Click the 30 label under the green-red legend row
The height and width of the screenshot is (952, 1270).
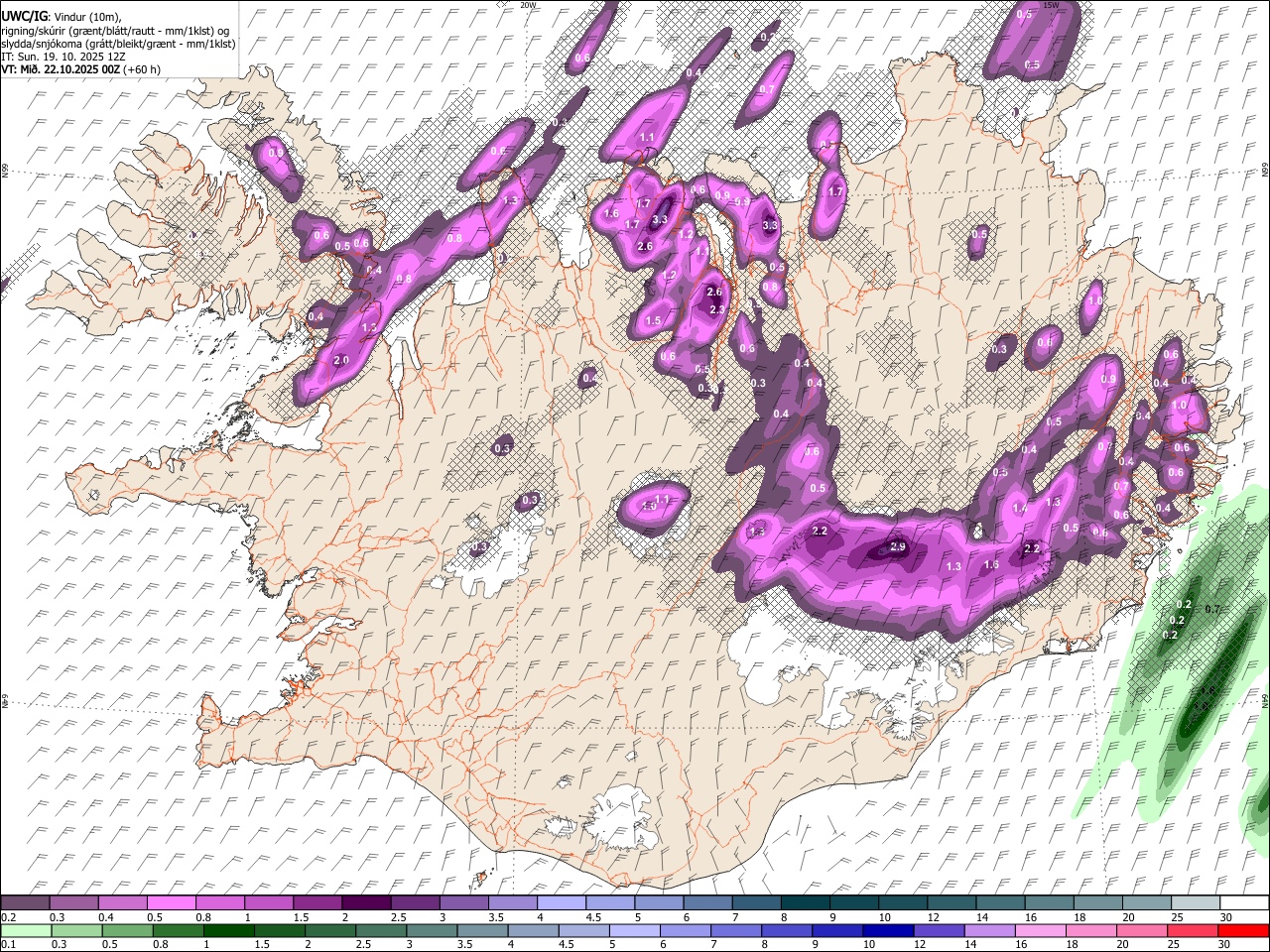coord(1226,944)
